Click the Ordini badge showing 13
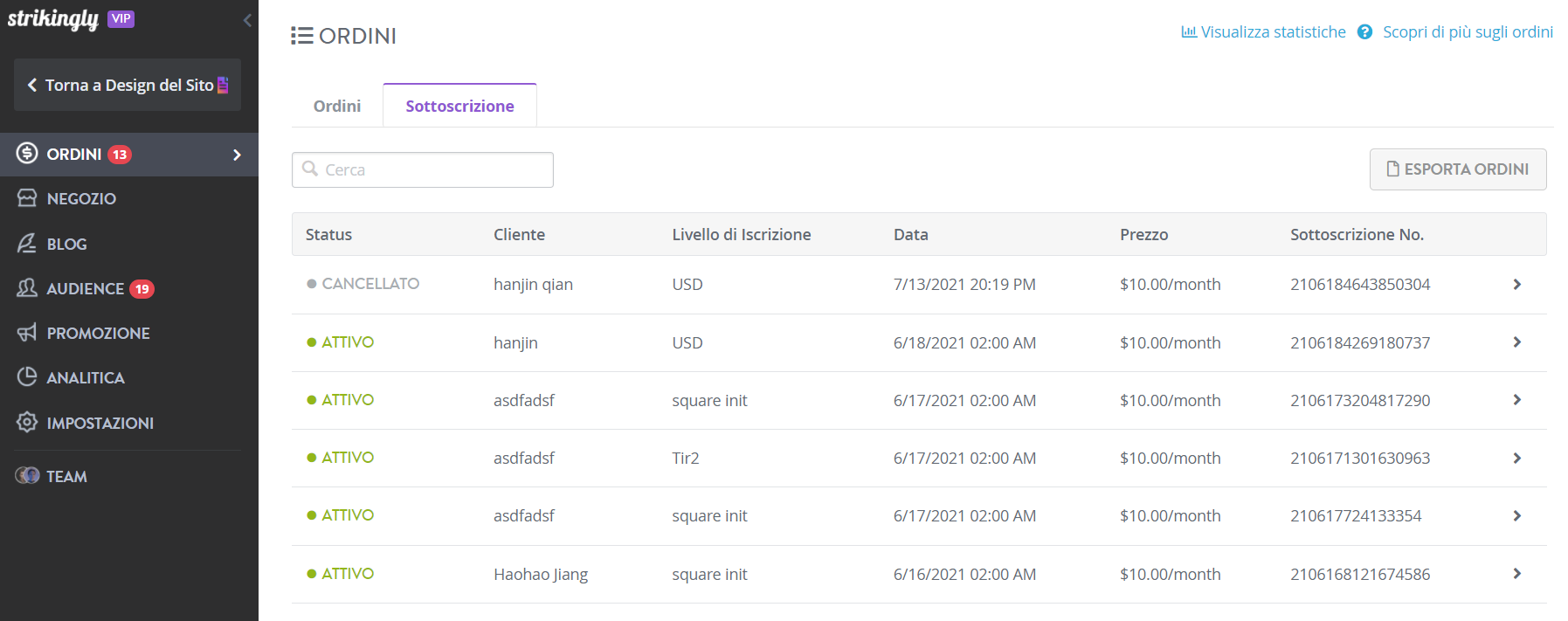Image resolution: width=1568 pixels, height=621 pixels. pos(120,155)
